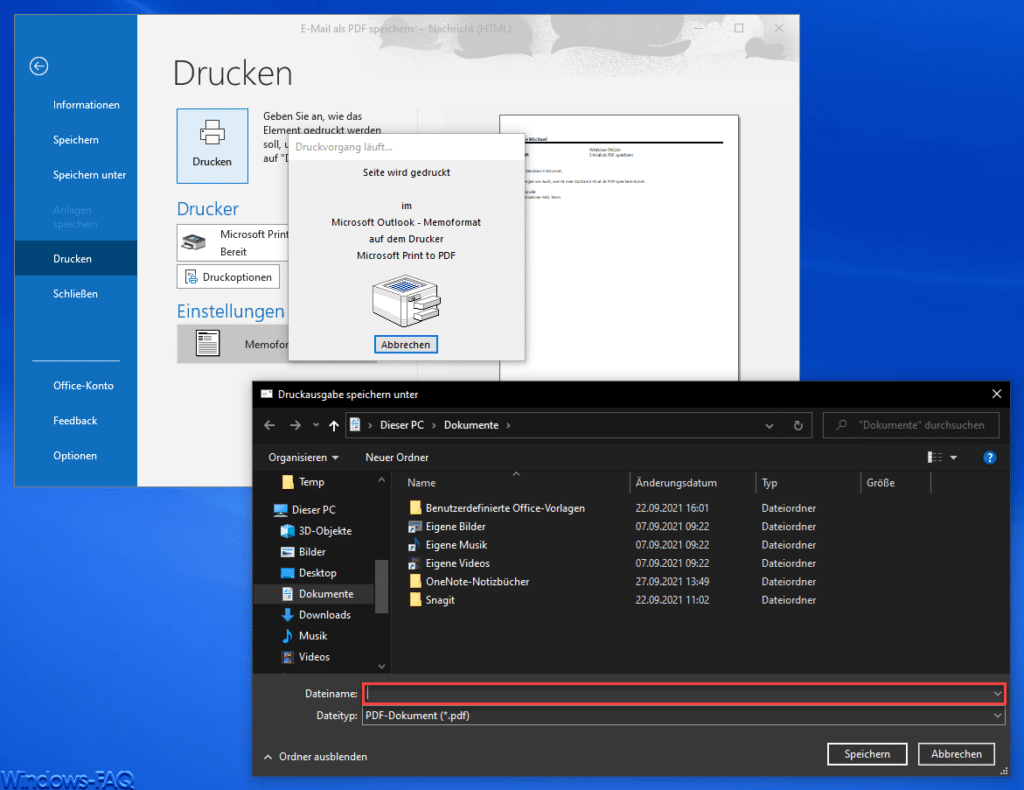The image size is (1024, 790).
Task: Click Dieser PC in address breadcrumb
Action: click(x=402, y=425)
